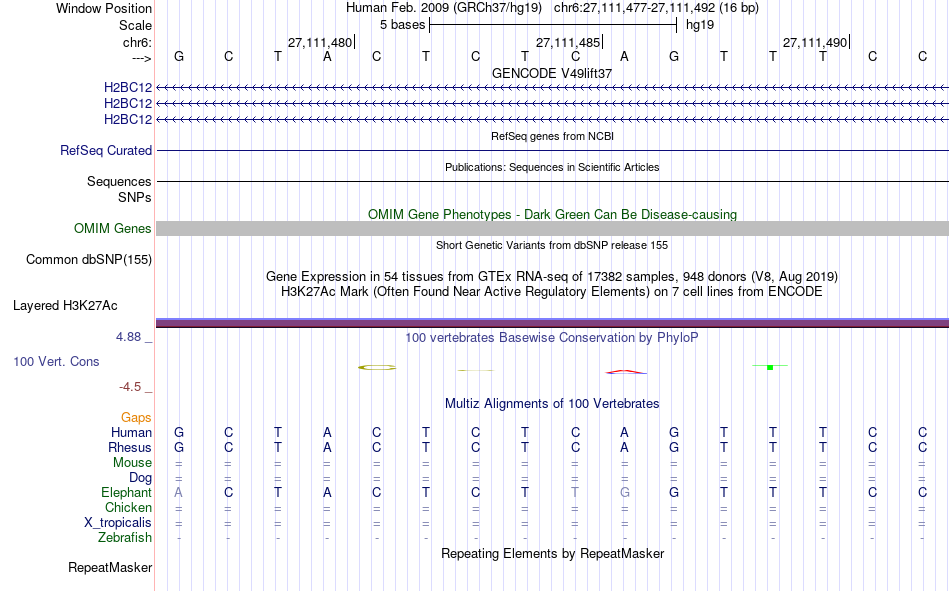Screen dimensions: 950x591
Task: Click the 27,111,480 coordinate marker
Action: (320, 42)
